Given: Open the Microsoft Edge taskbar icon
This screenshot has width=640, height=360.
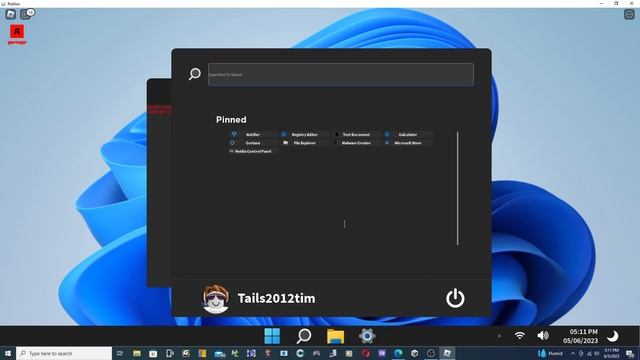Looking at the screenshot, I should (x=398, y=353).
